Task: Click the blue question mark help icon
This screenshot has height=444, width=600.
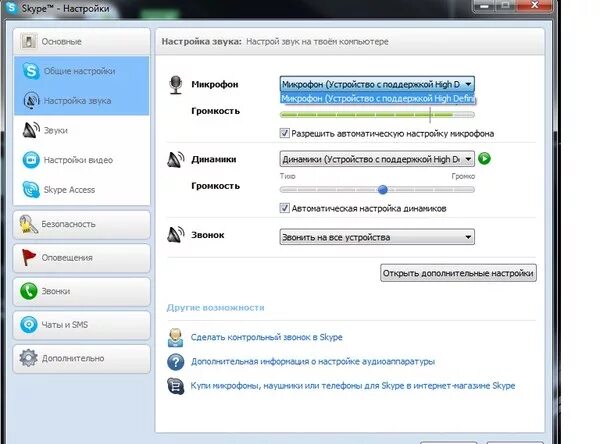Action: coord(176,362)
